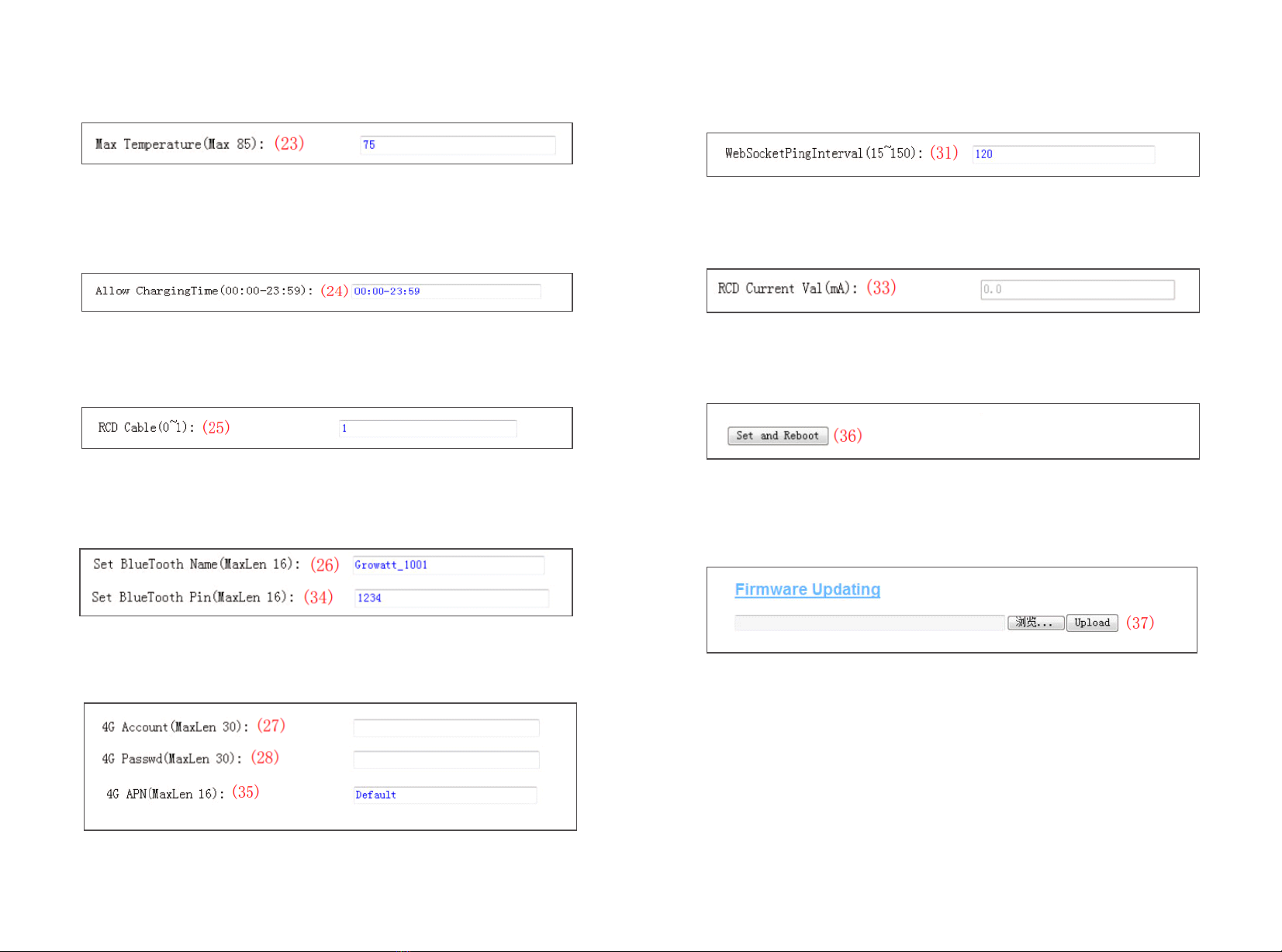Click the Upload button
Image resolution: width=1282 pixels, height=952 pixels.
pos(1092,623)
